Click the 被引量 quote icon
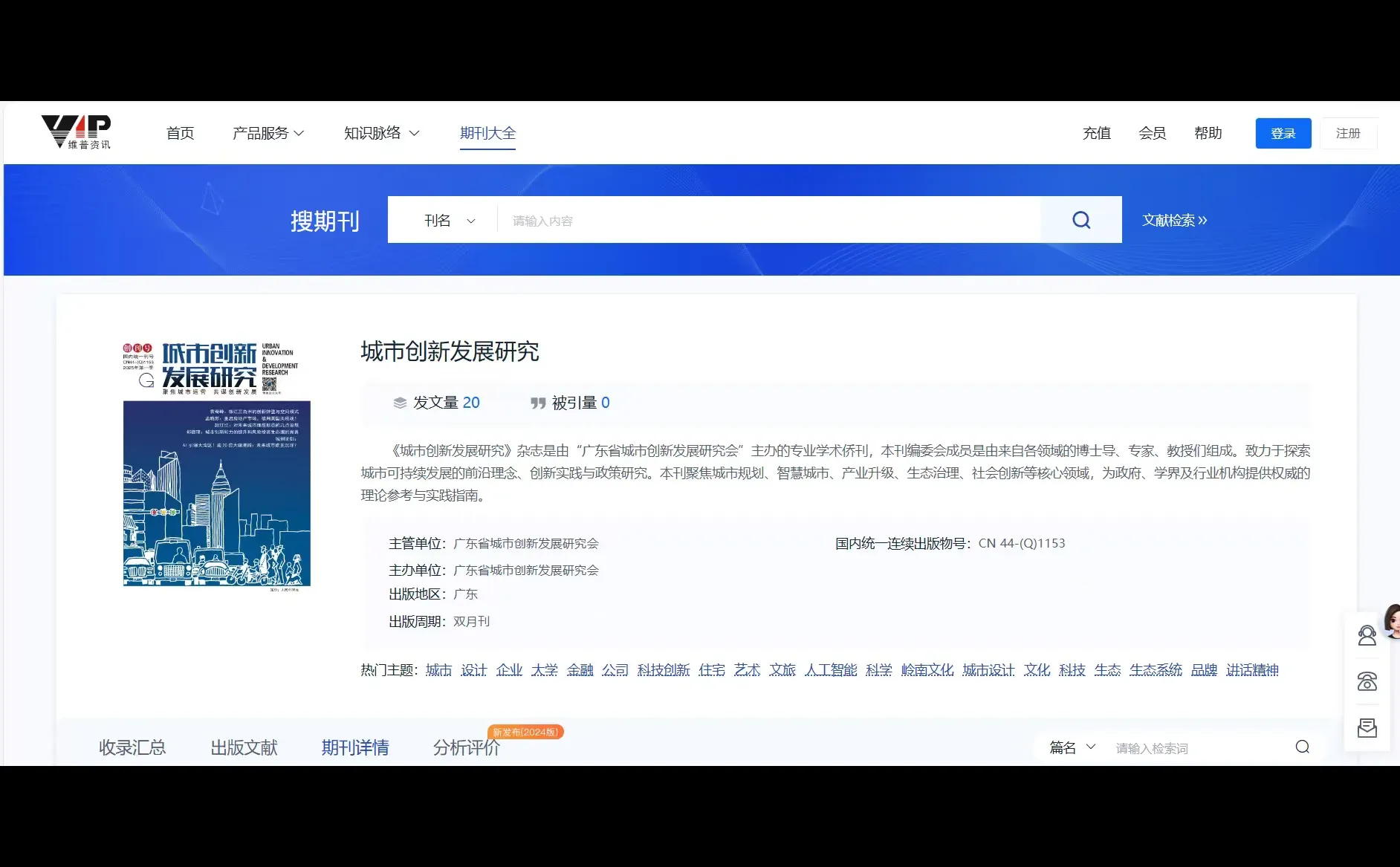The width and height of the screenshot is (1400, 867). click(x=539, y=403)
